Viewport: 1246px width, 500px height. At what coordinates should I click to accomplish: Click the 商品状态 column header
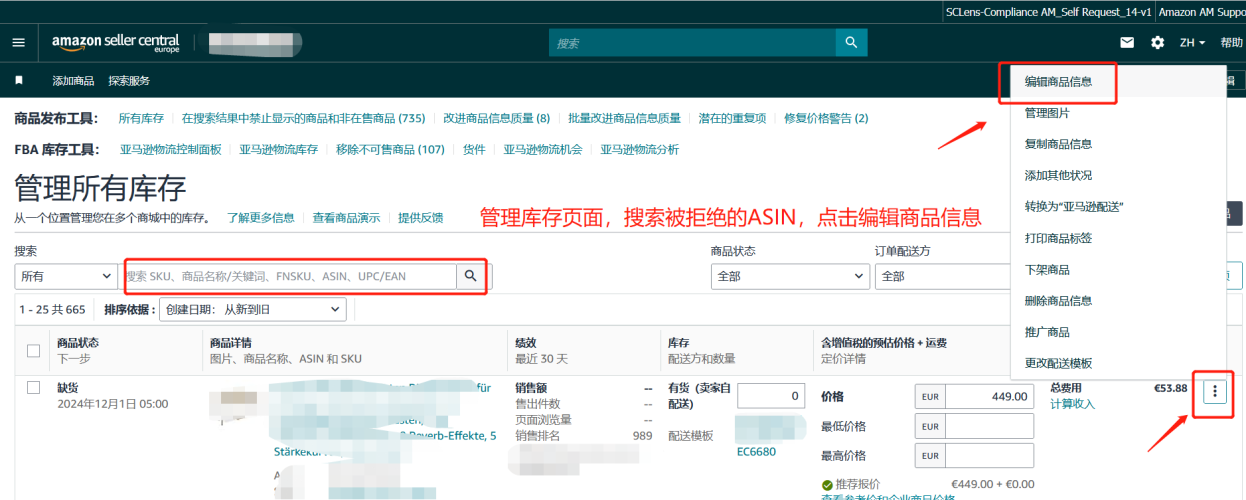click(78, 343)
